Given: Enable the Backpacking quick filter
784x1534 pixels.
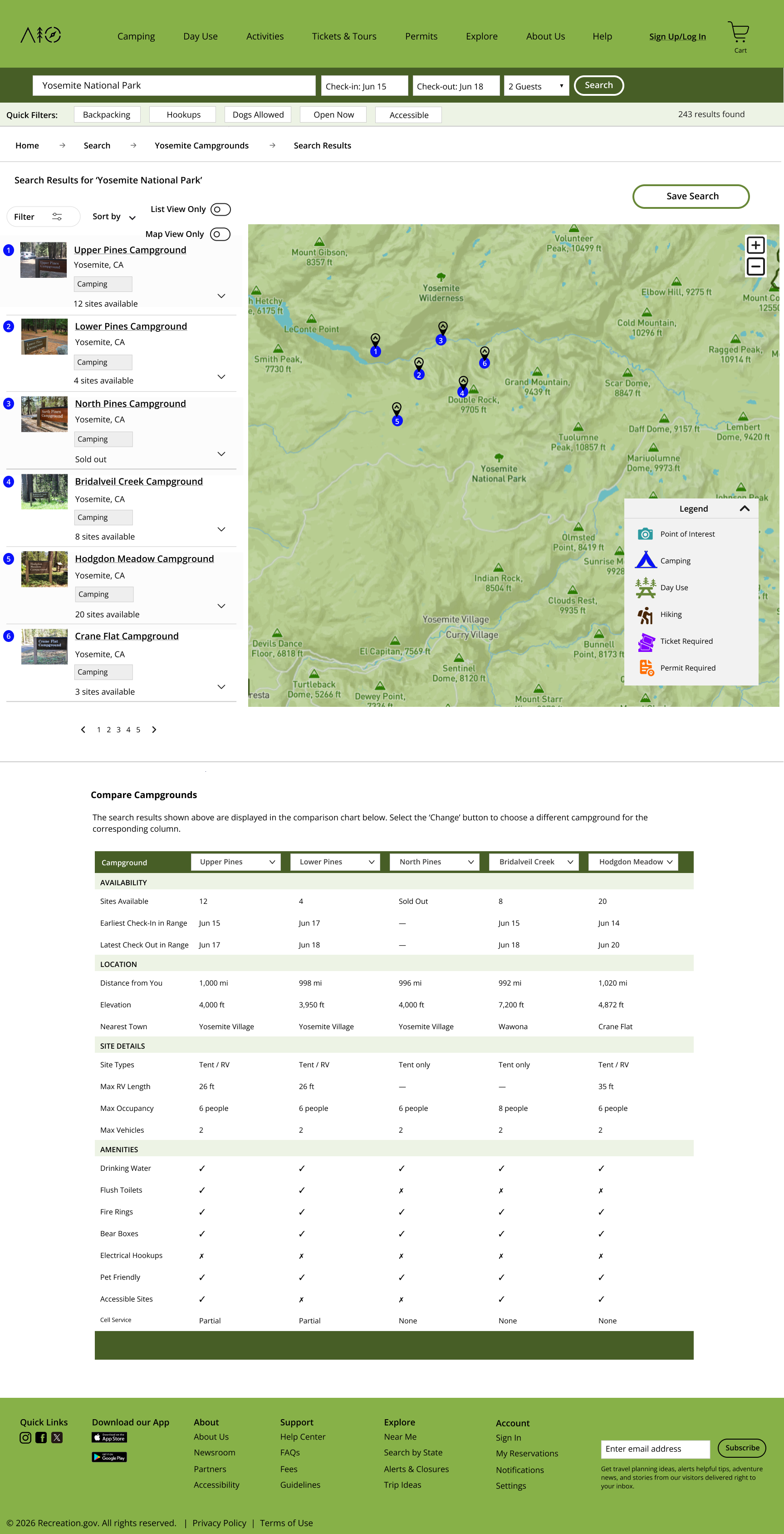Looking at the screenshot, I should [x=107, y=114].
